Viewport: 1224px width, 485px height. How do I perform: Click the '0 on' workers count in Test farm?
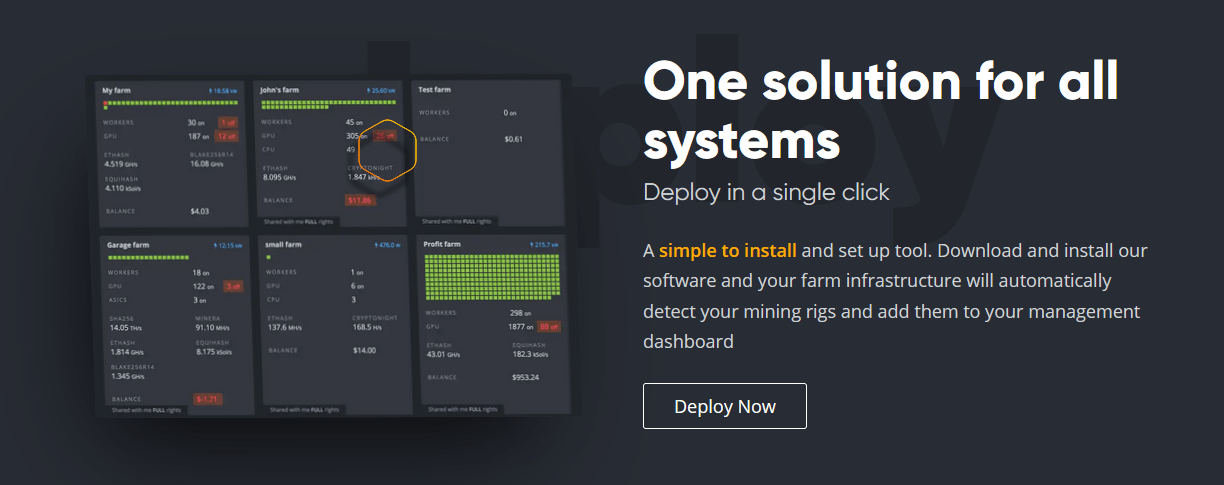(x=510, y=113)
